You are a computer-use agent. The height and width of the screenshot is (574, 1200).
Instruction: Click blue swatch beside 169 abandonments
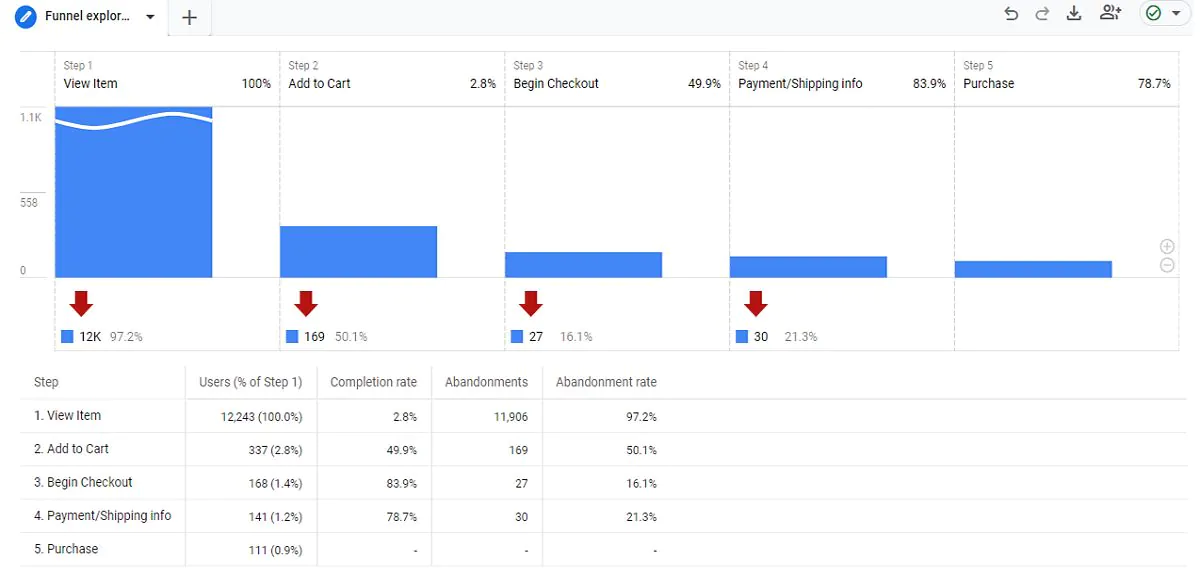coord(292,337)
